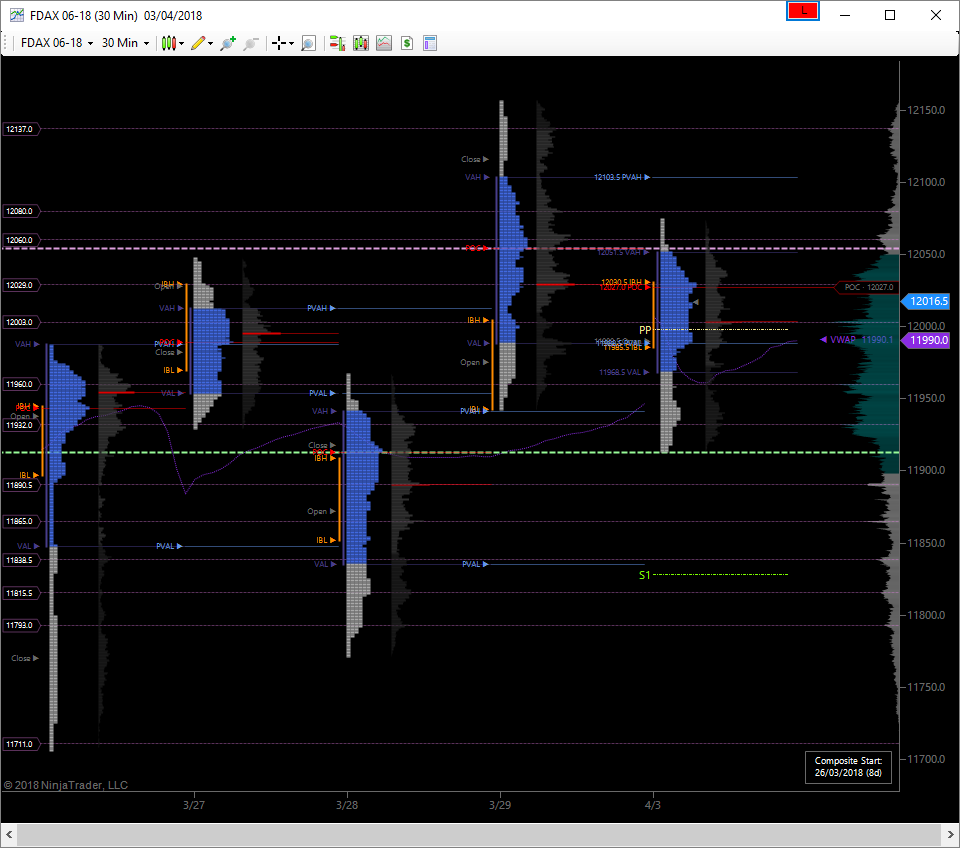Click the 12080.0 price level label

(21, 211)
